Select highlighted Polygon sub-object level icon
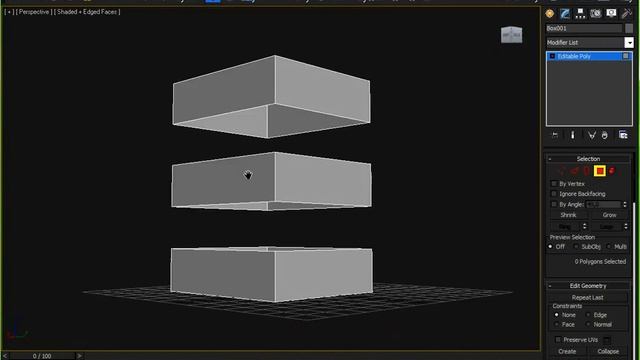 600,171
